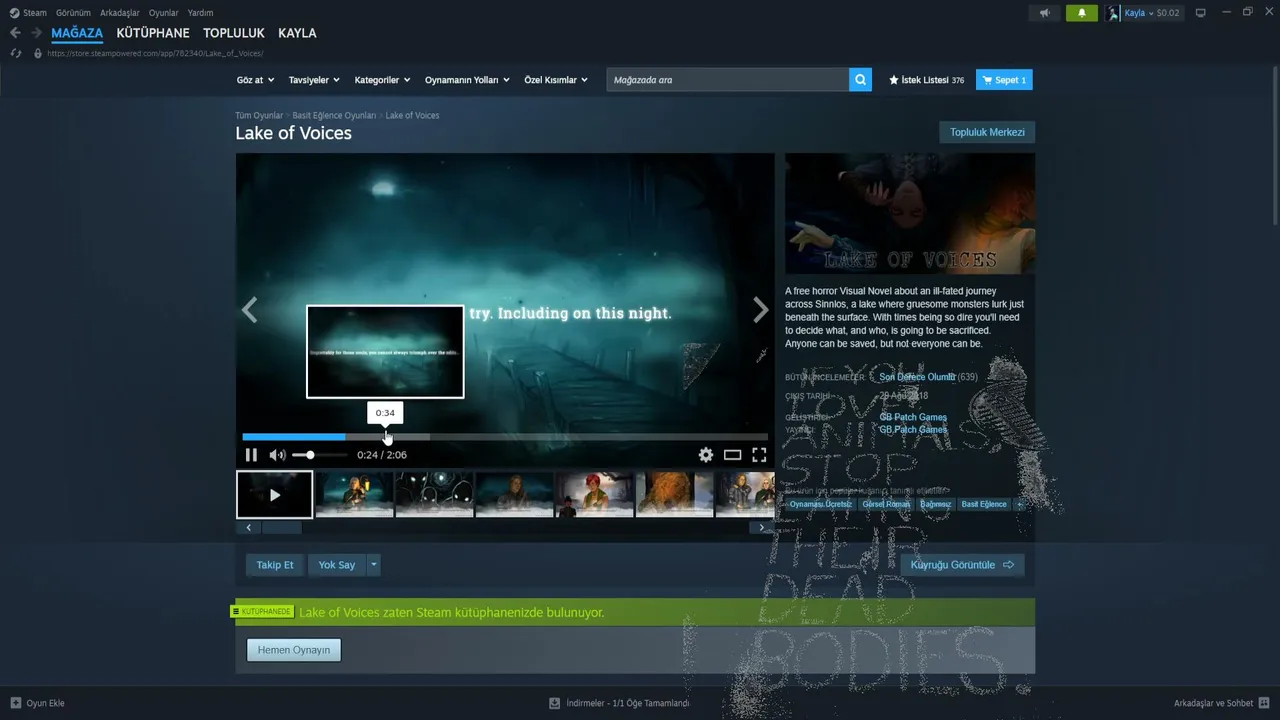Go to next media with right arrow

click(x=760, y=310)
